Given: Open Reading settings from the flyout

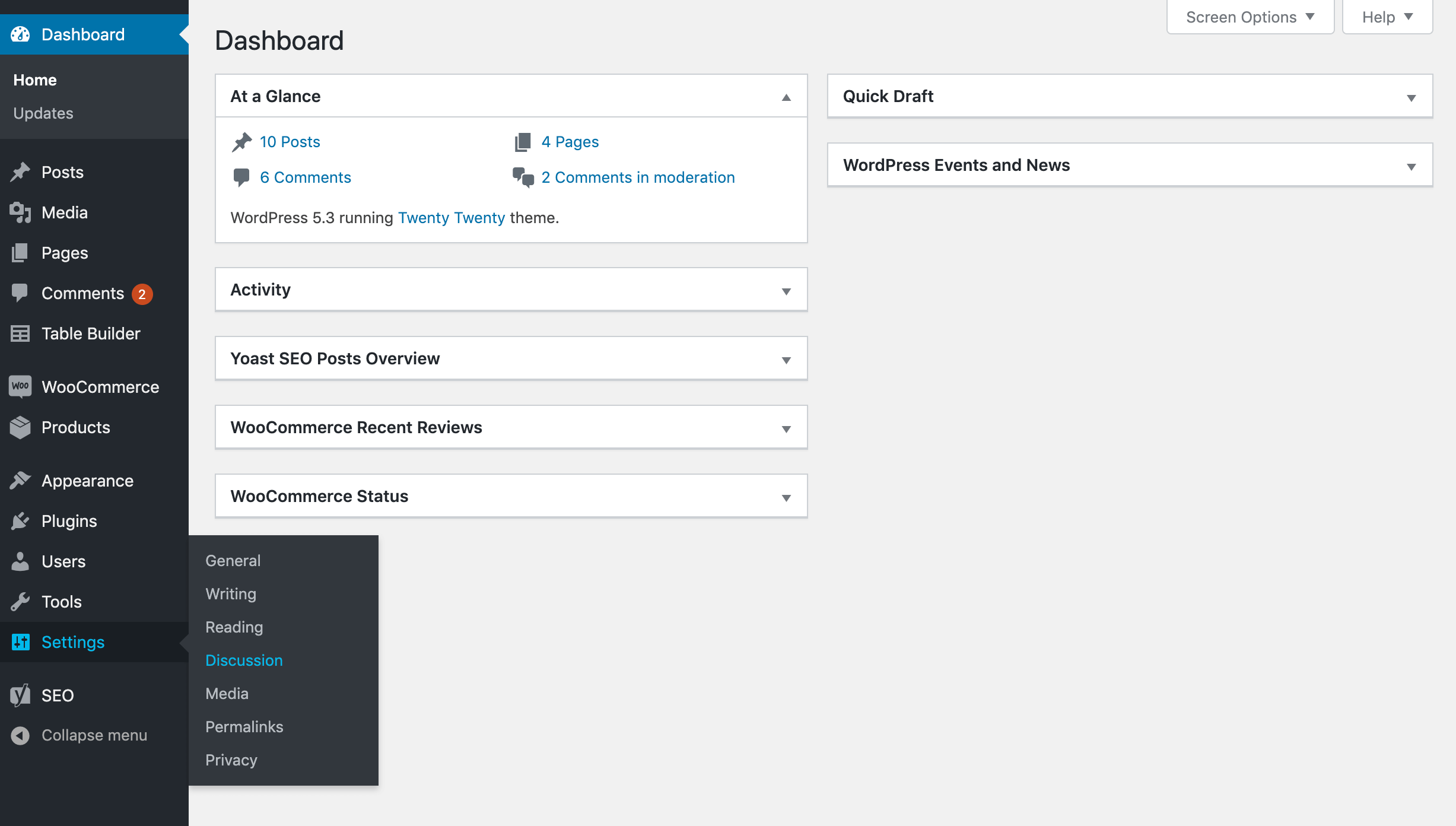Looking at the screenshot, I should [234, 627].
